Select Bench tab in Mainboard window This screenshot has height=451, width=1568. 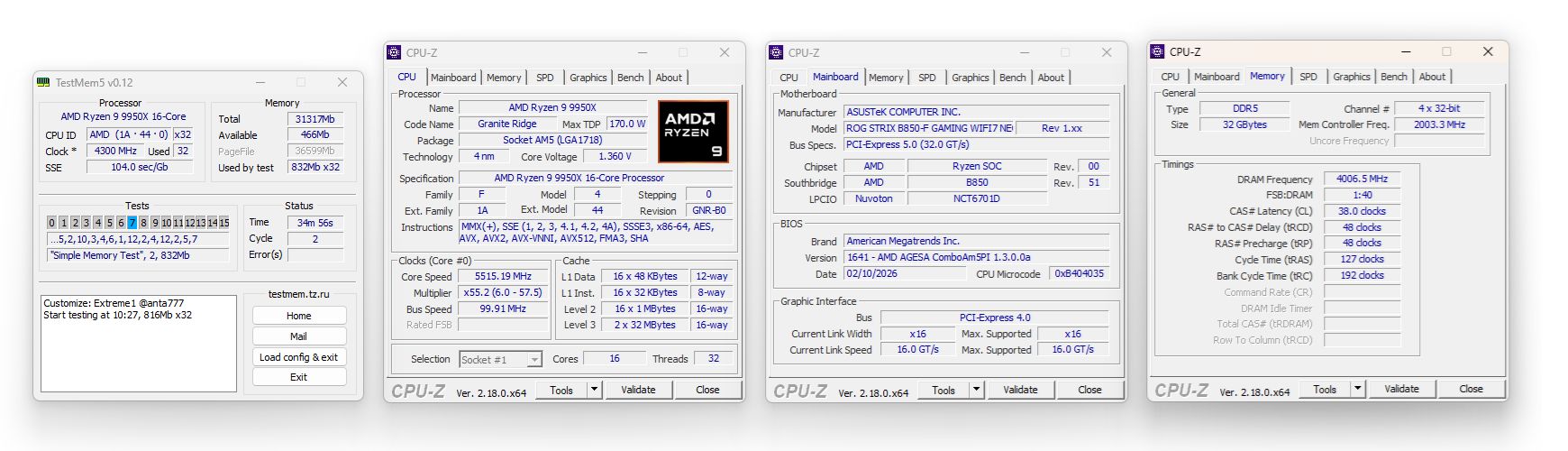point(1012,78)
